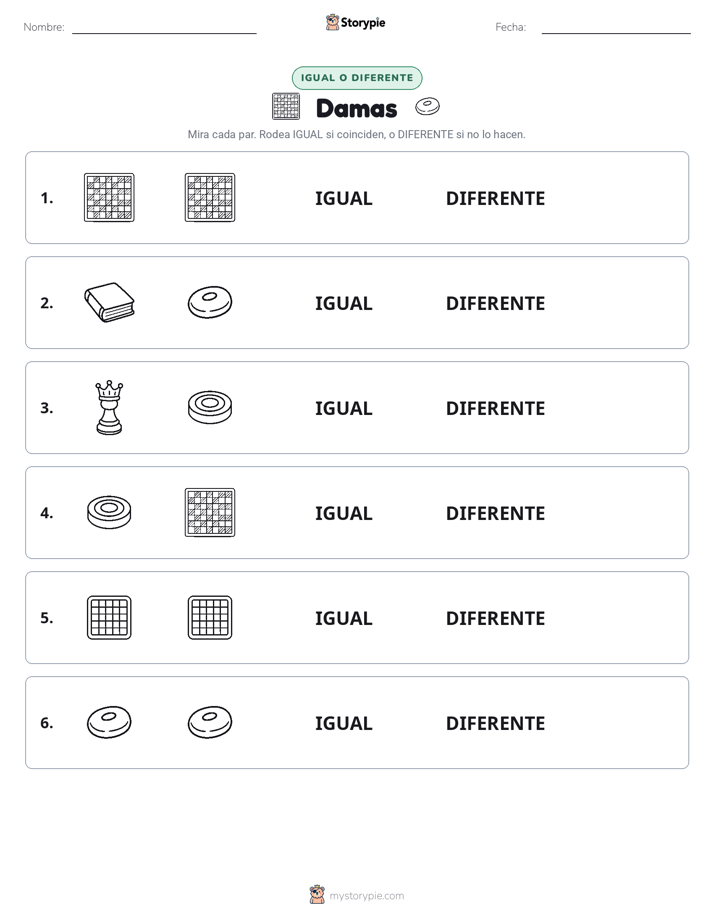Click the second checker piece in row 6

point(210,722)
